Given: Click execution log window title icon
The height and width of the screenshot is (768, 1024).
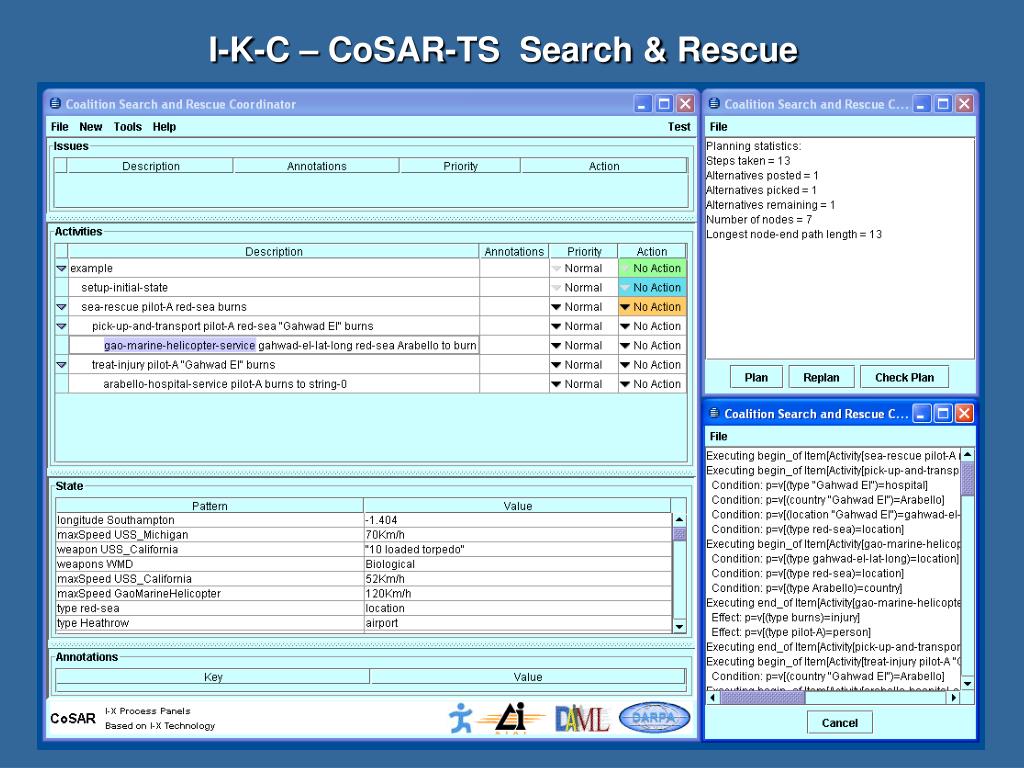Looking at the screenshot, I should tap(714, 413).
